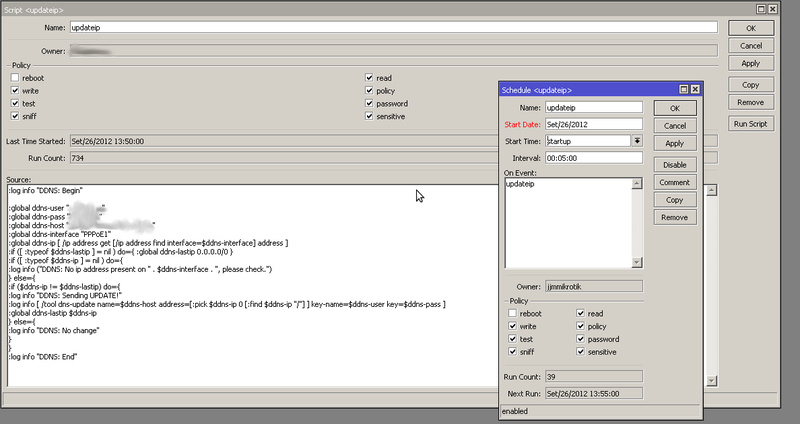The height and width of the screenshot is (424, 800).
Task: Click OK in the Schedule dialog
Action: (x=675, y=108)
